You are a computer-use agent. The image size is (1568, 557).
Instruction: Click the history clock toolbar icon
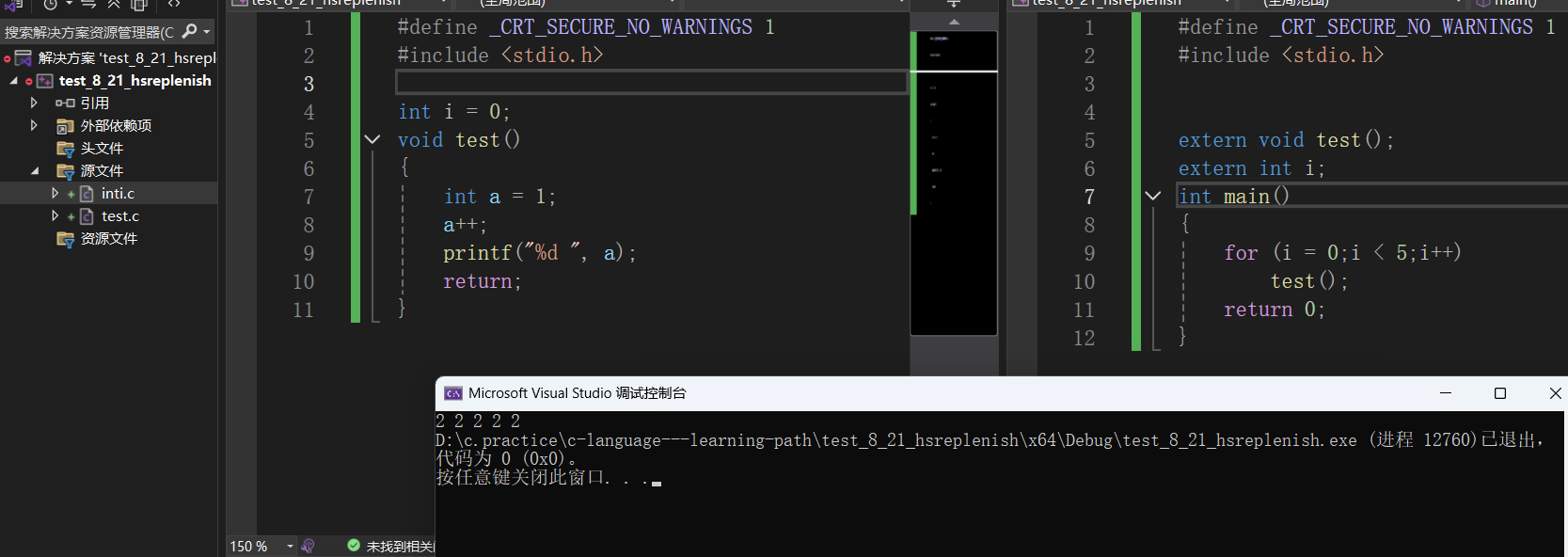[52, 5]
